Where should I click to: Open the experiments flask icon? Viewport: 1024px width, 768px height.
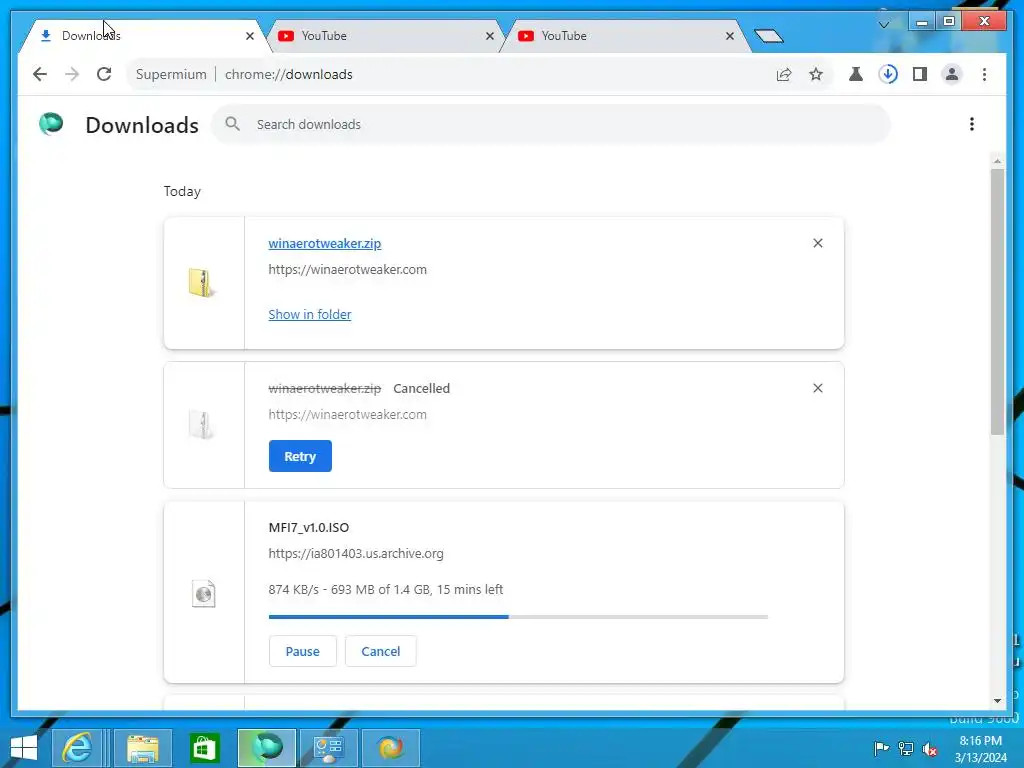point(856,74)
